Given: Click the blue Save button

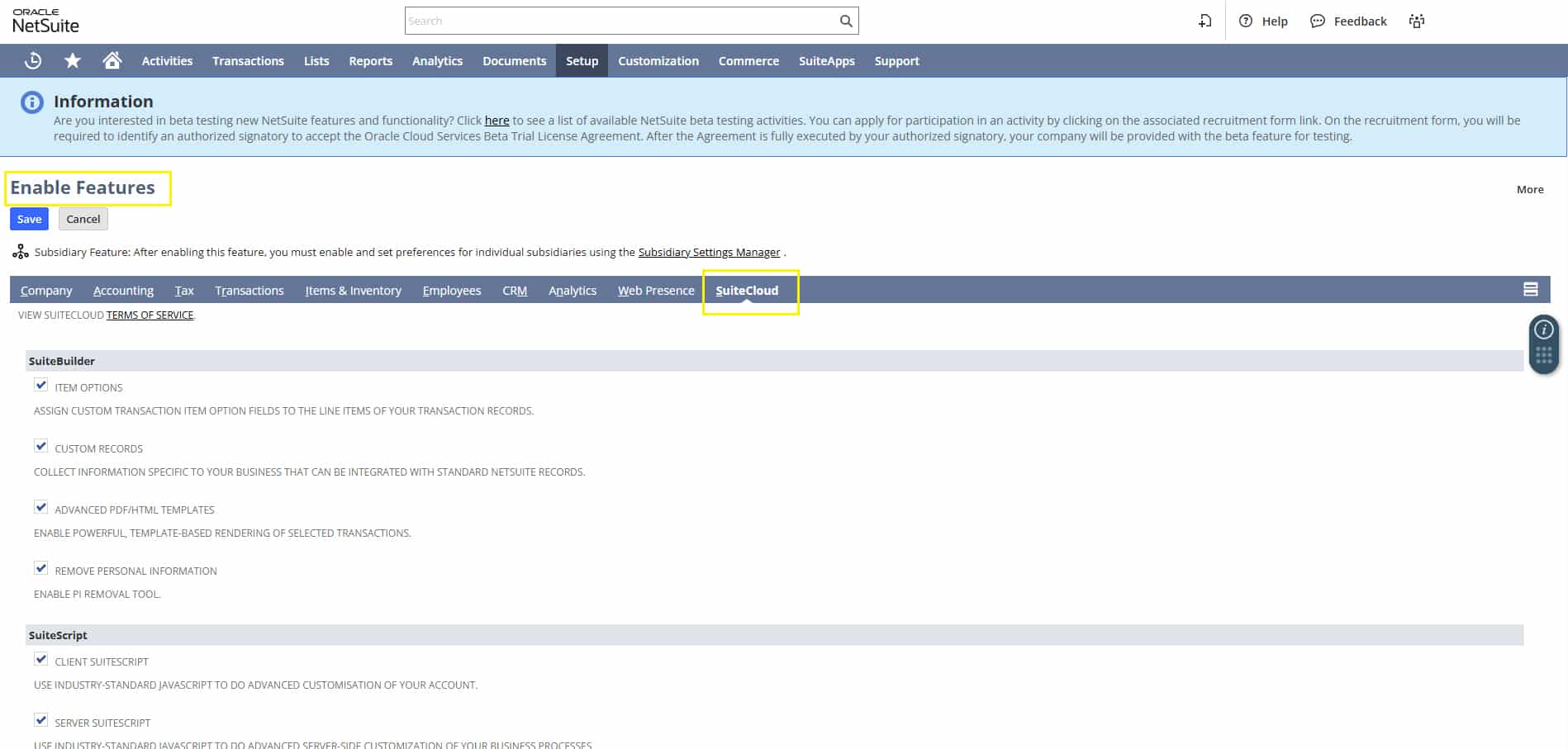Looking at the screenshot, I should pos(29,219).
